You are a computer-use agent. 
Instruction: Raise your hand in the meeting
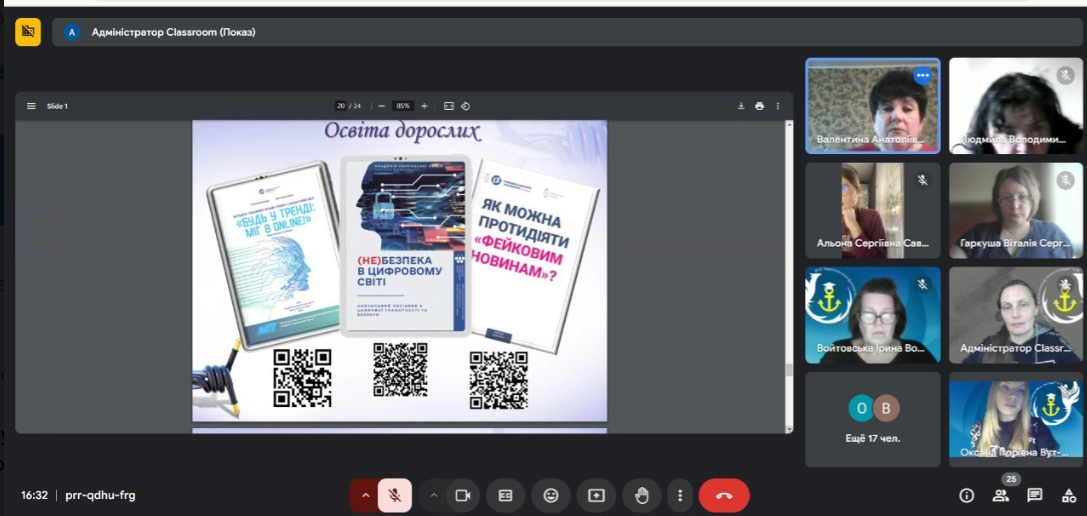[642, 495]
